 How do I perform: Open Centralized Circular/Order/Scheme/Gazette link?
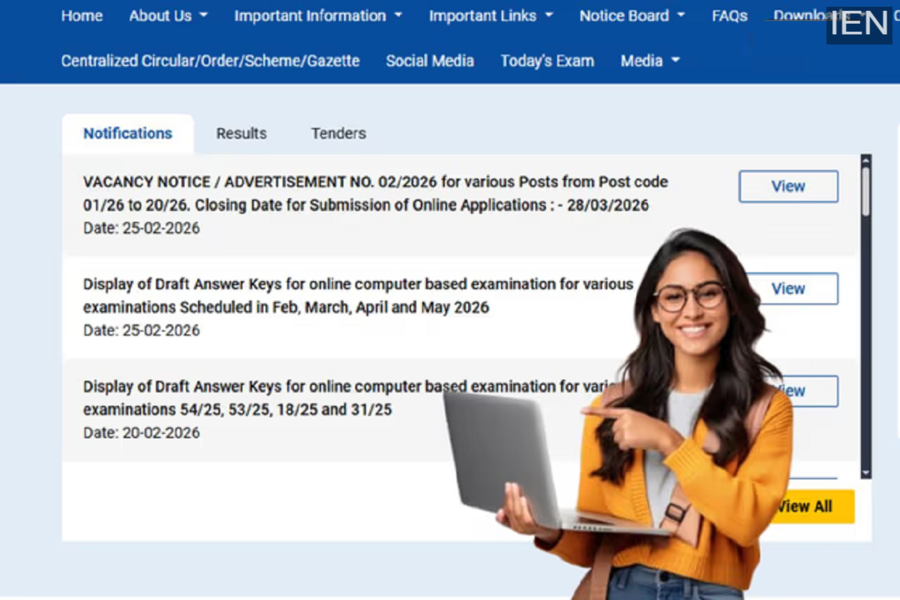click(210, 61)
